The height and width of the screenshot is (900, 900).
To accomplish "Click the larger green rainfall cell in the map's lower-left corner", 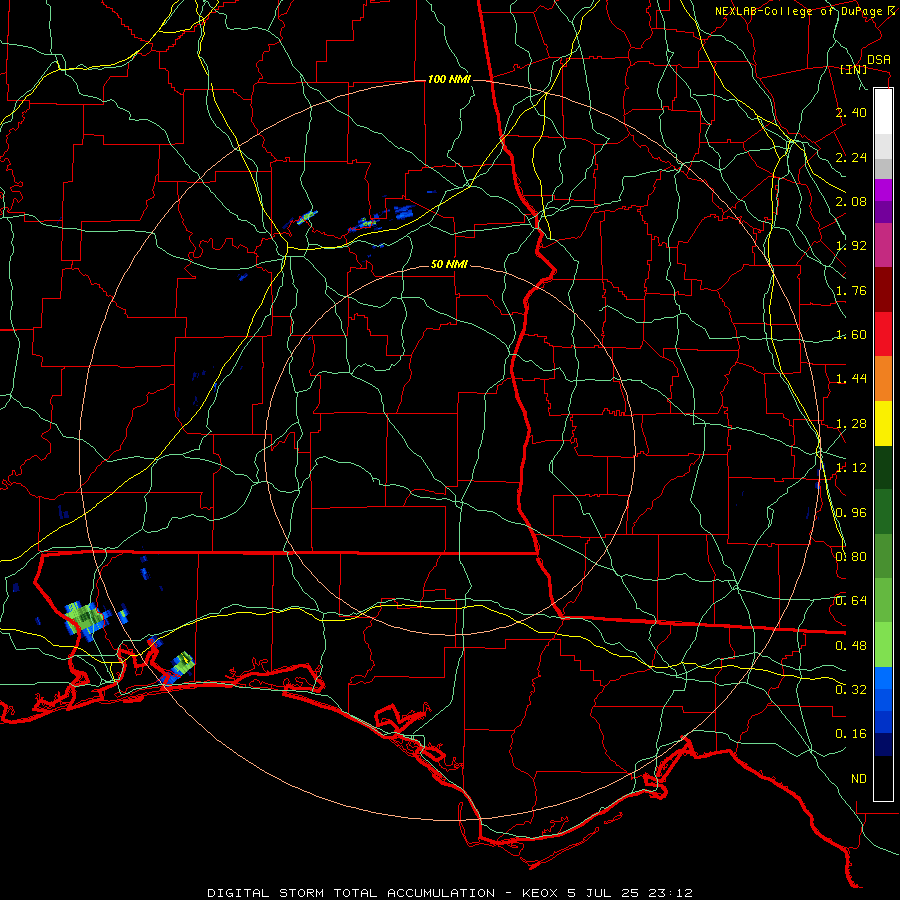I will 87,619.
